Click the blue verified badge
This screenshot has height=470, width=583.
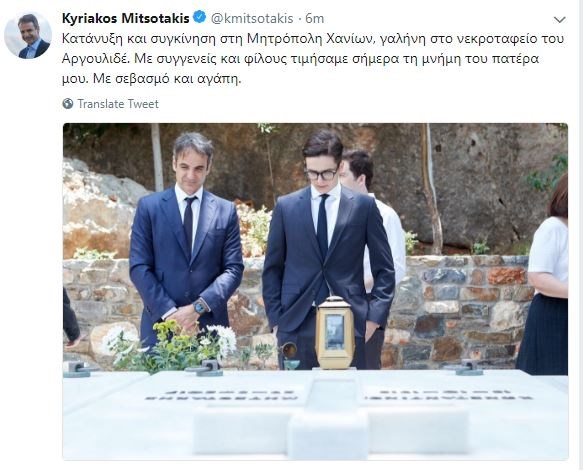(200, 17)
